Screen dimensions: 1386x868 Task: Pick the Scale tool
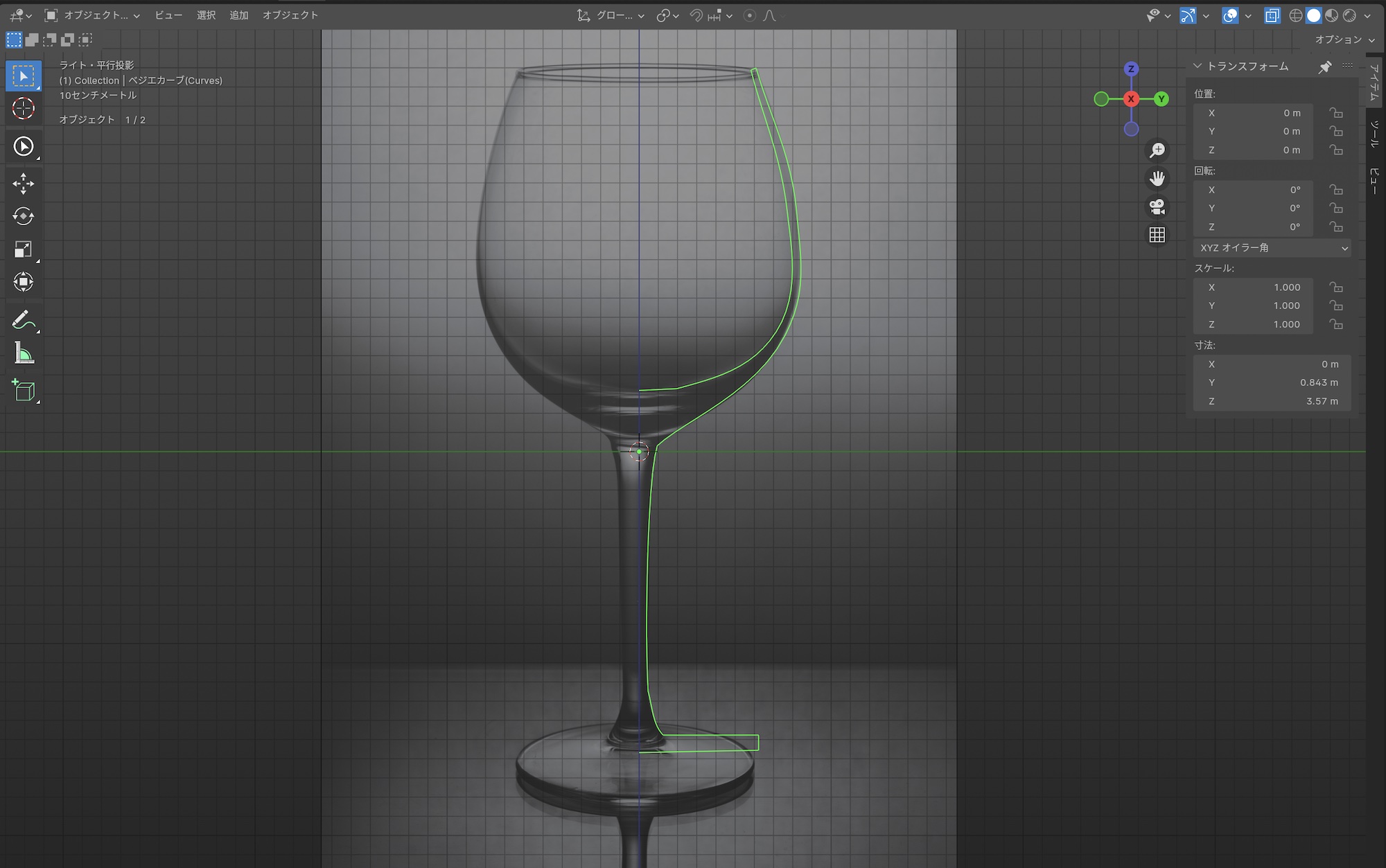coord(24,249)
